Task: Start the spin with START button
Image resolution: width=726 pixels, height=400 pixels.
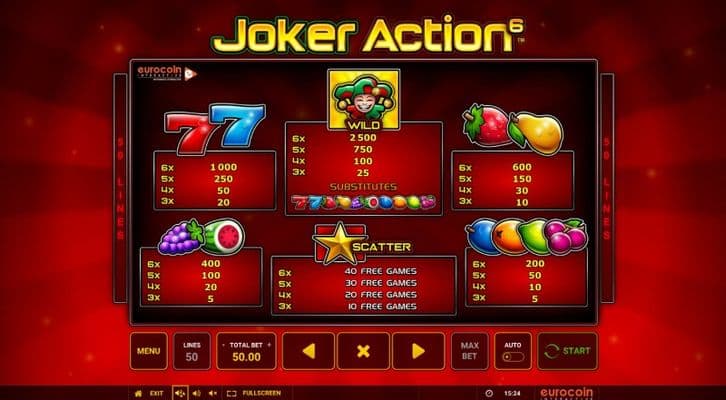Action: pyautogui.click(x=567, y=351)
